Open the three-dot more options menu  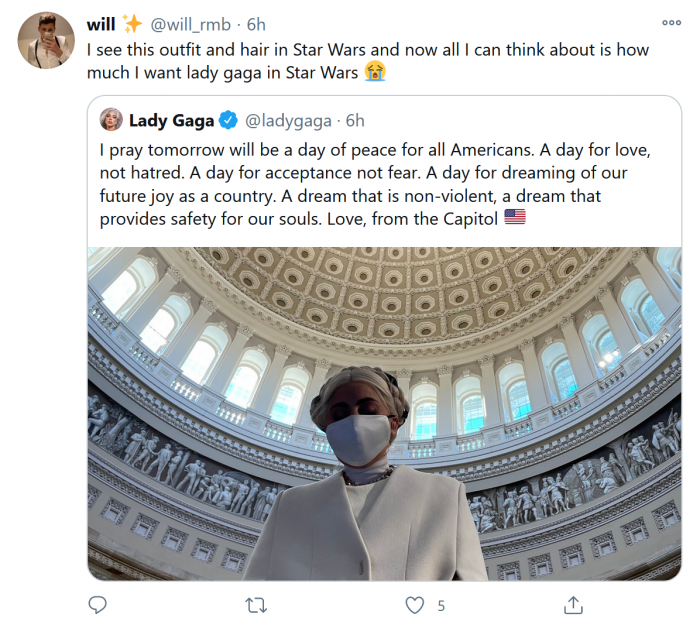[x=671, y=23]
